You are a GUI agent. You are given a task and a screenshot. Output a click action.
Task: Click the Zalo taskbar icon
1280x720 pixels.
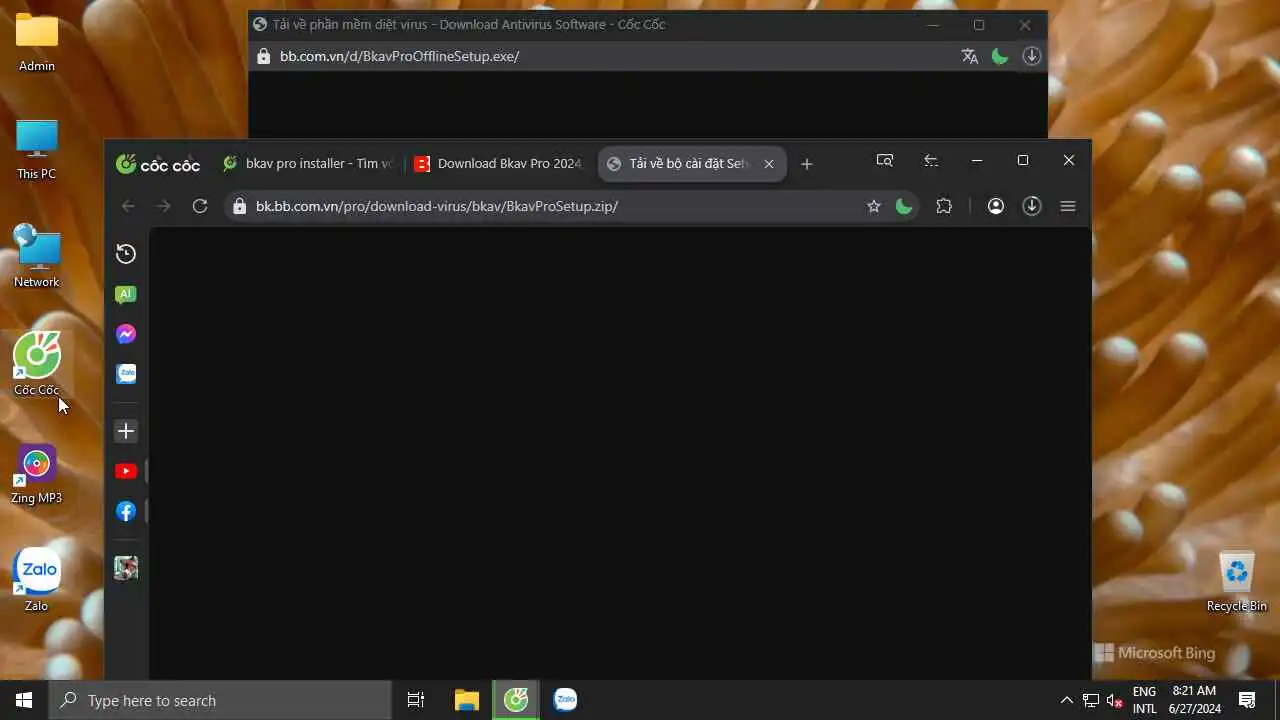[566, 700]
